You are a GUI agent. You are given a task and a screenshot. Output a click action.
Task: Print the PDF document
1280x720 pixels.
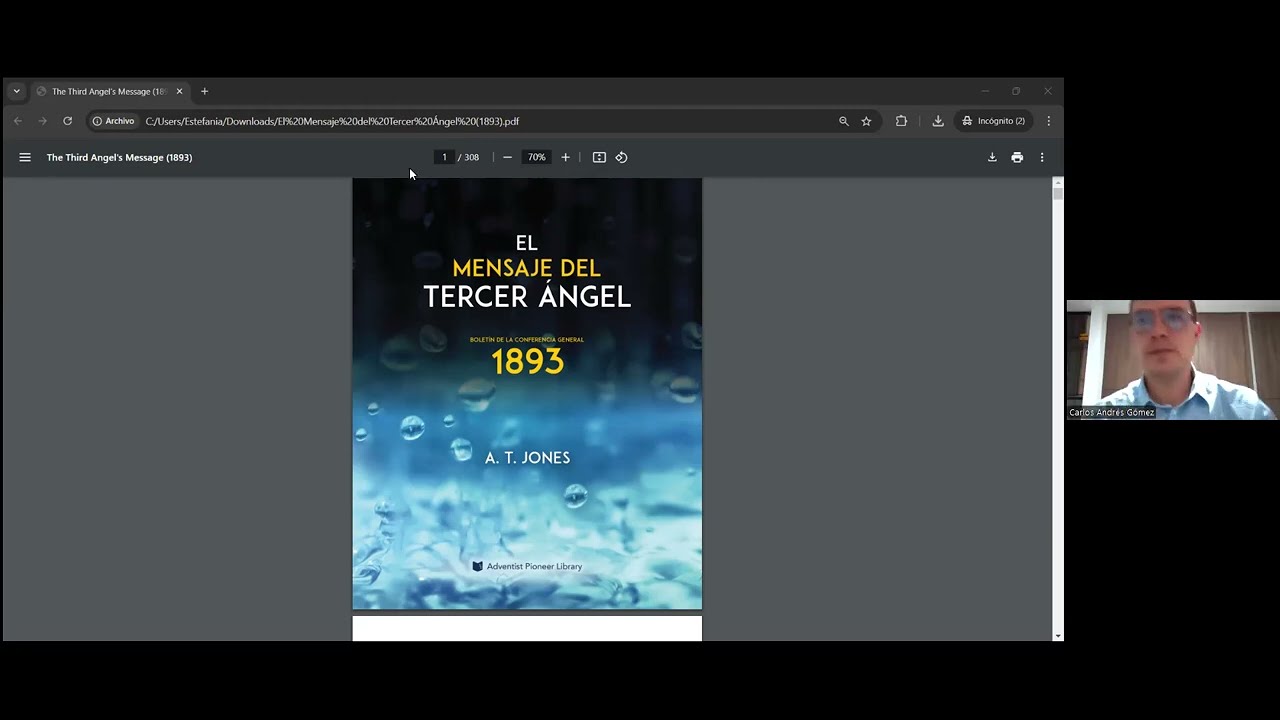point(1017,157)
